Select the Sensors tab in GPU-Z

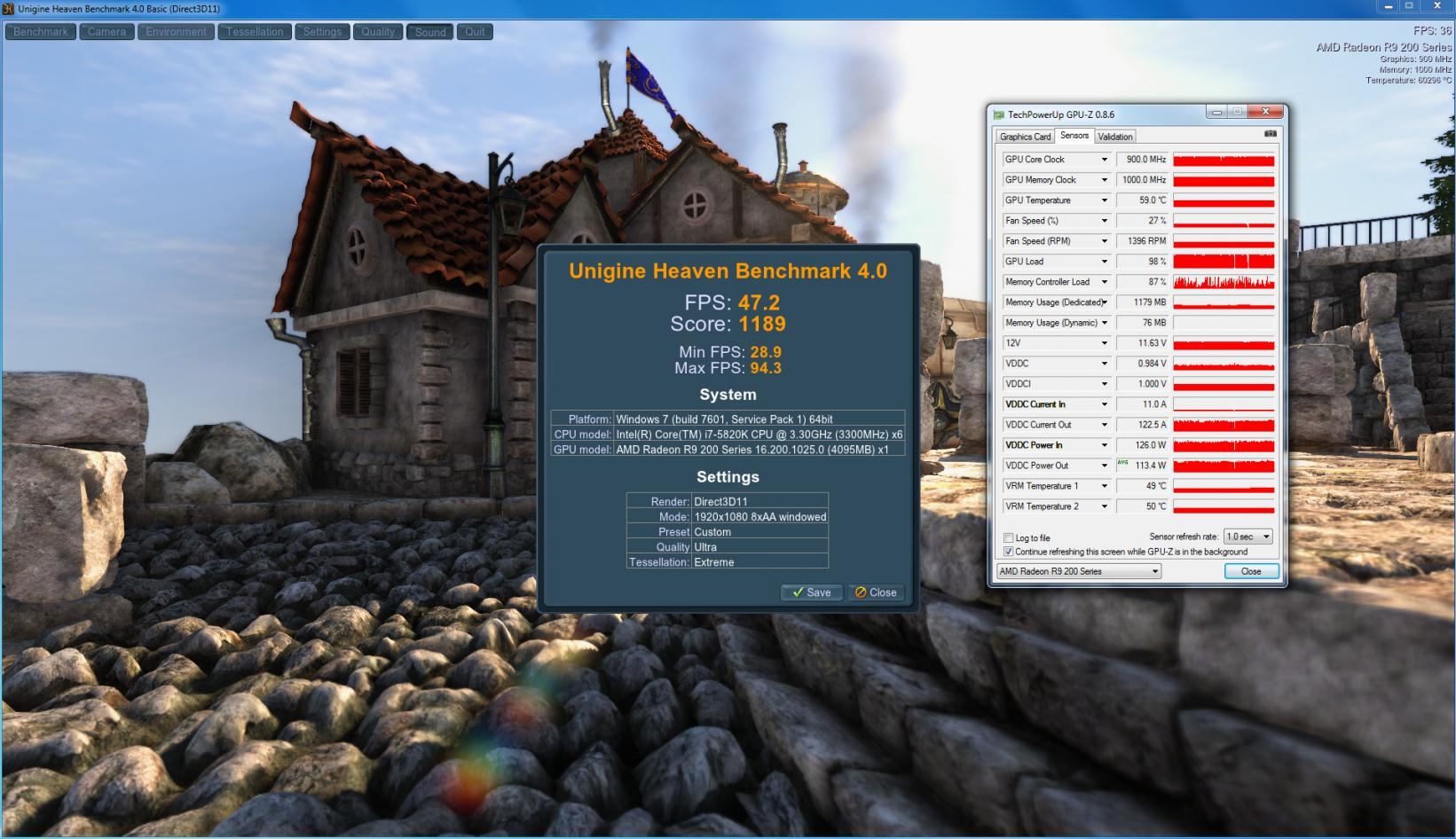(x=1074, y=136)
